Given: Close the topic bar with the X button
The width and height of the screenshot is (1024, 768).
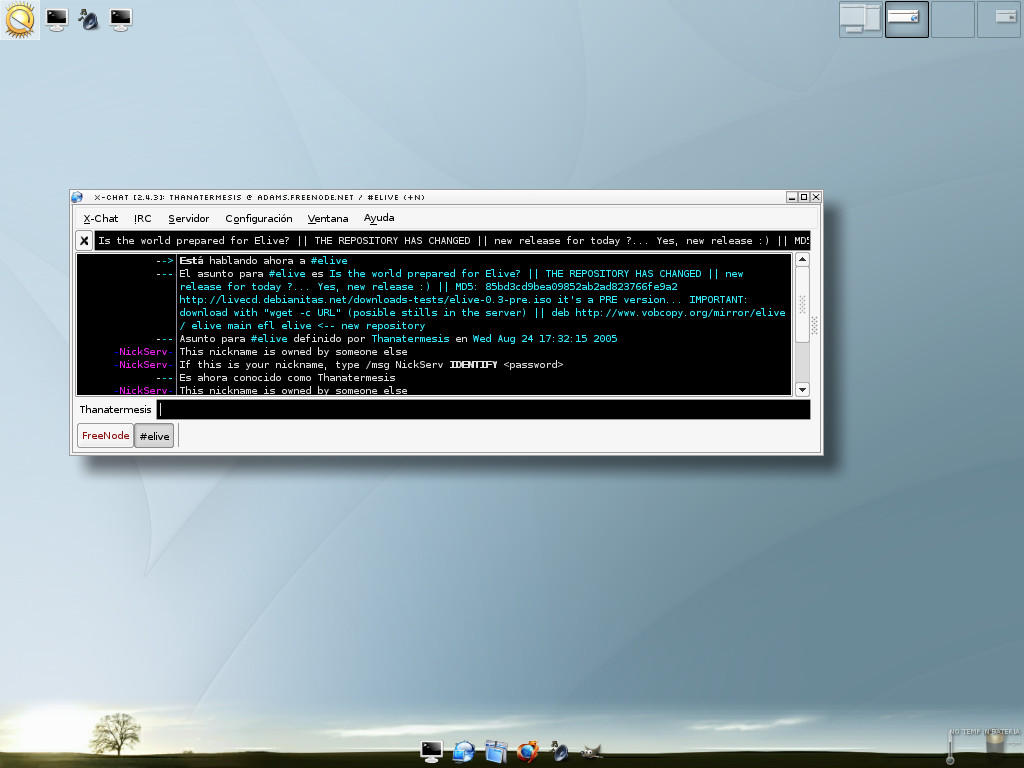Looking at the screenshot, I should click(85, 241).
